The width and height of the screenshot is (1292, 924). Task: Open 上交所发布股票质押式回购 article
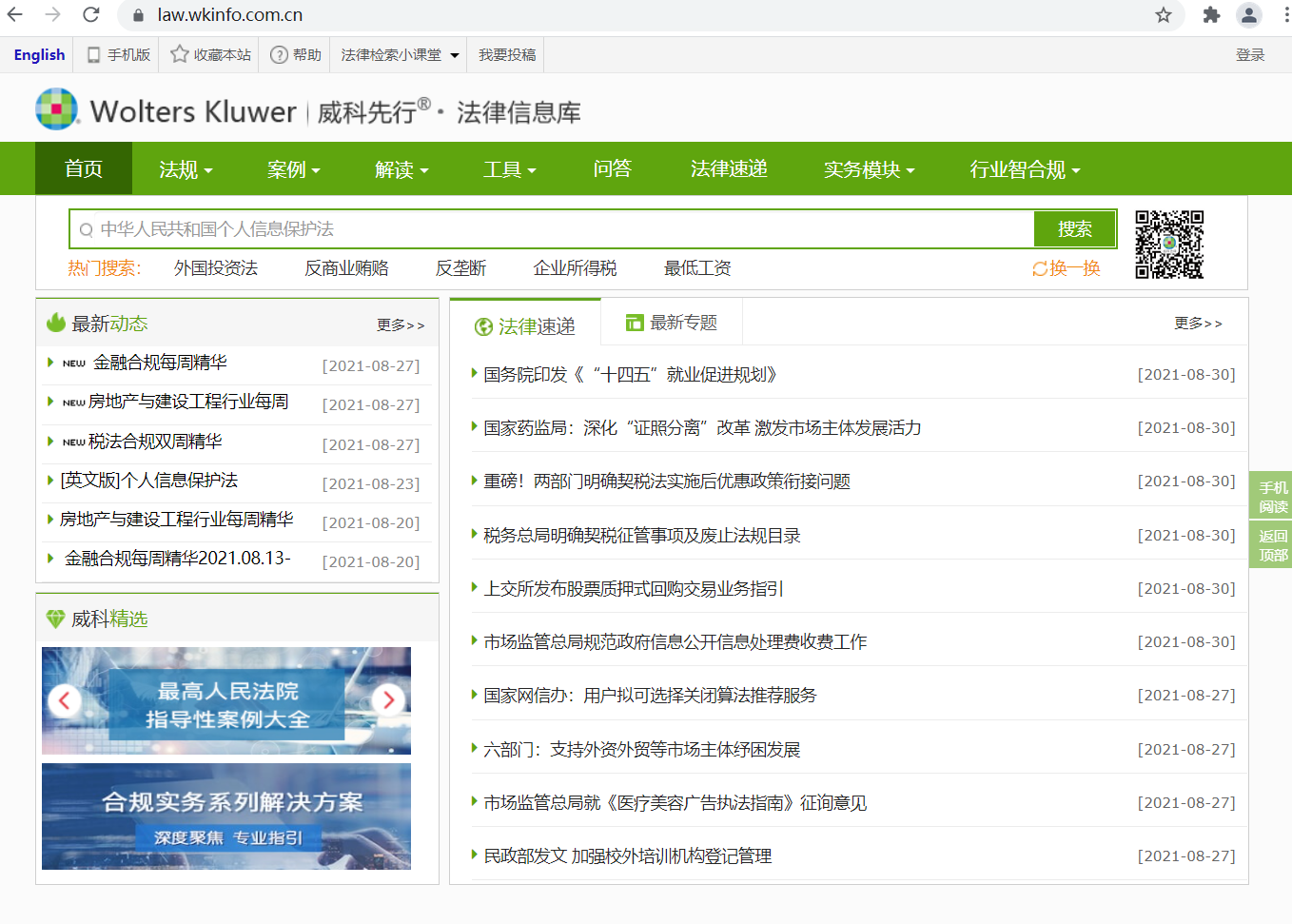634,589
